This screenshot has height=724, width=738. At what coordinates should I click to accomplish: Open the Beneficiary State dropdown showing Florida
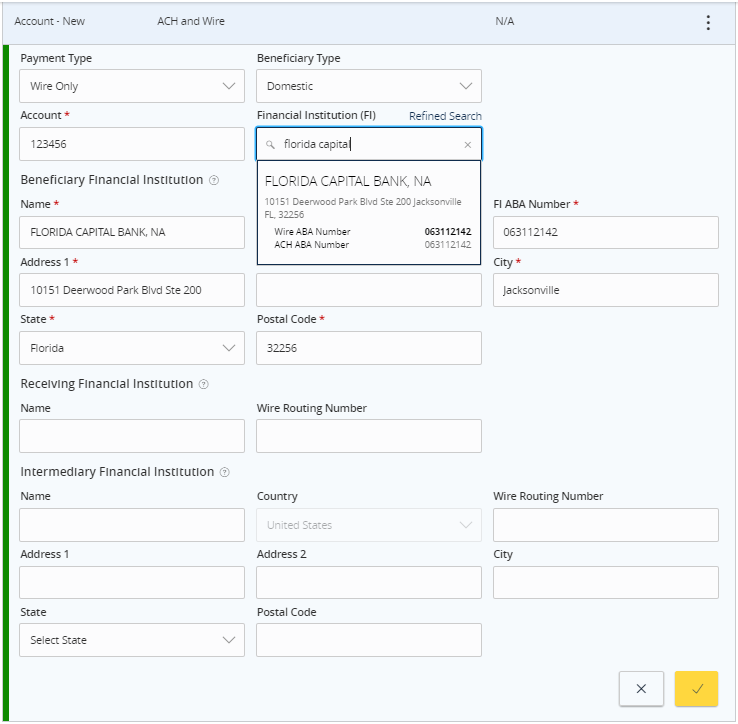point(132,348)
